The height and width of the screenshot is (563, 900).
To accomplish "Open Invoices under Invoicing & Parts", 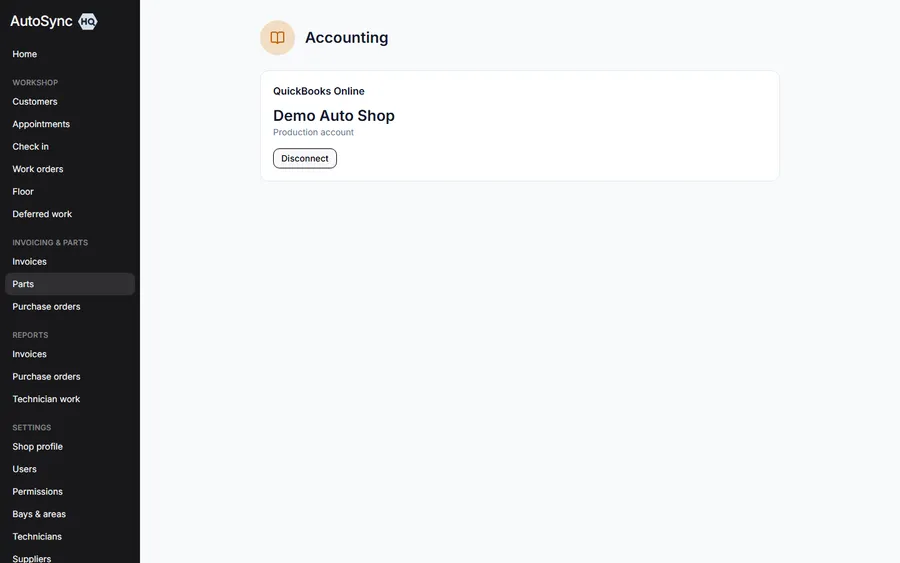I will pyautogui.click(x=29, y=261).
